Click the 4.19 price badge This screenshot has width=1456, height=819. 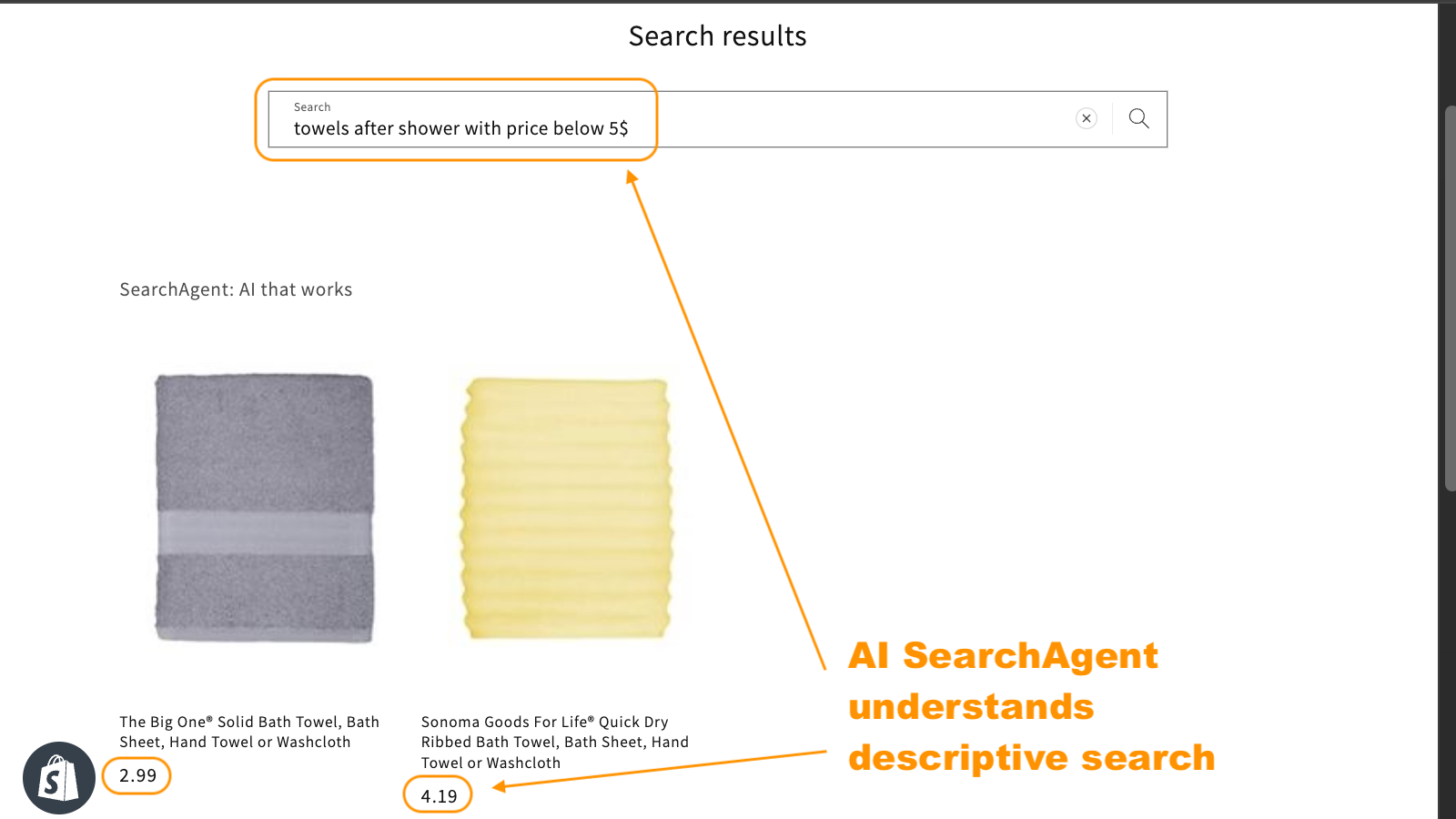click(x=437, y=794)
